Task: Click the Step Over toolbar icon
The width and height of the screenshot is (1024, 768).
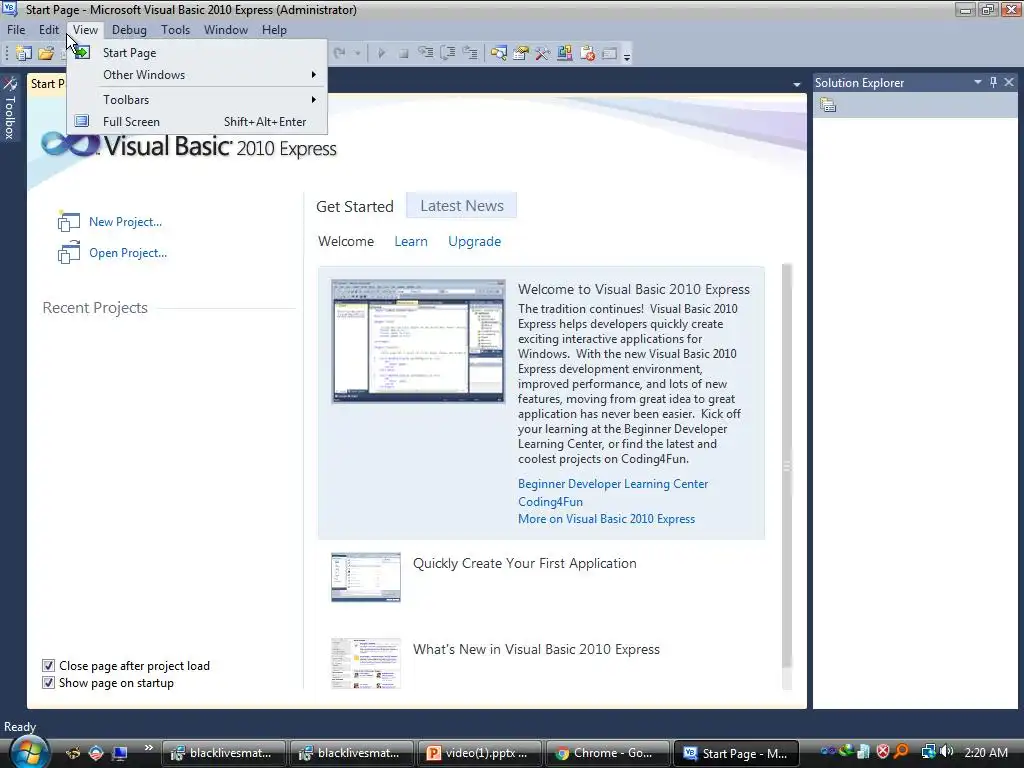Action: (x=448, y=53)
